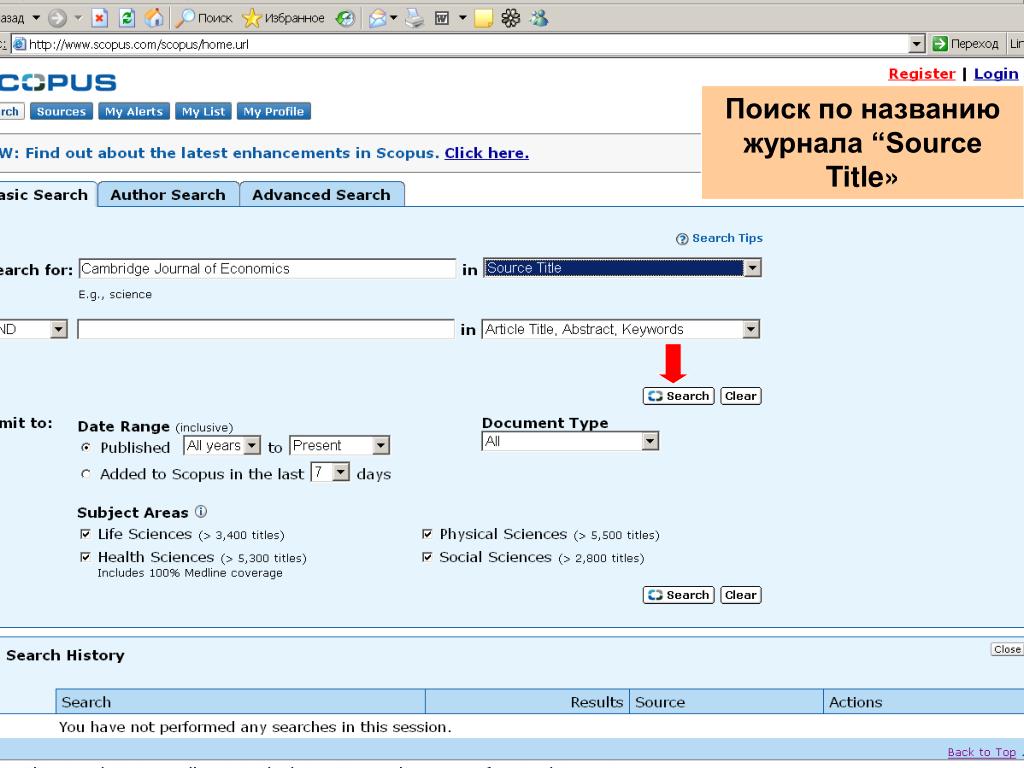Open Favorites (Избранное) star button

coord(283,18)
